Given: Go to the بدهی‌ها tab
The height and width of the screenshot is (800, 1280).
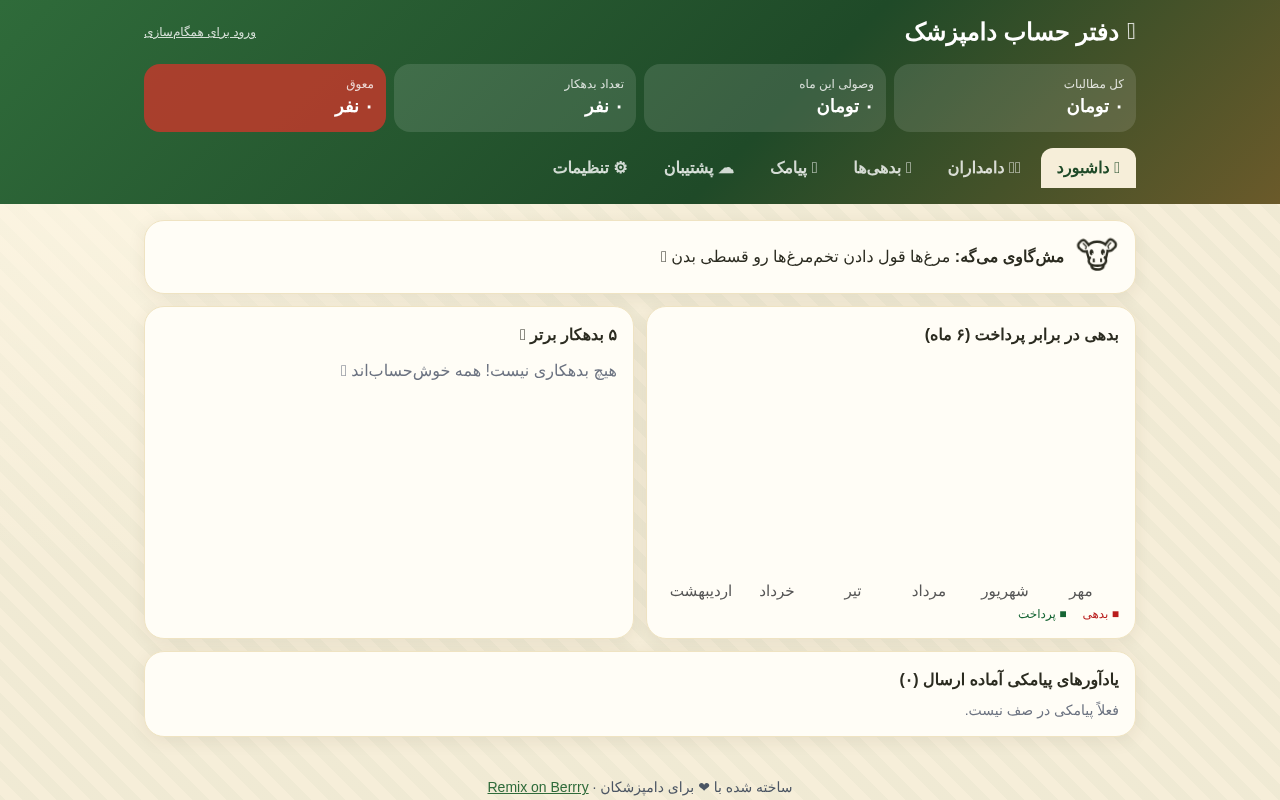Looking at the screenshot, I should 882,168.
